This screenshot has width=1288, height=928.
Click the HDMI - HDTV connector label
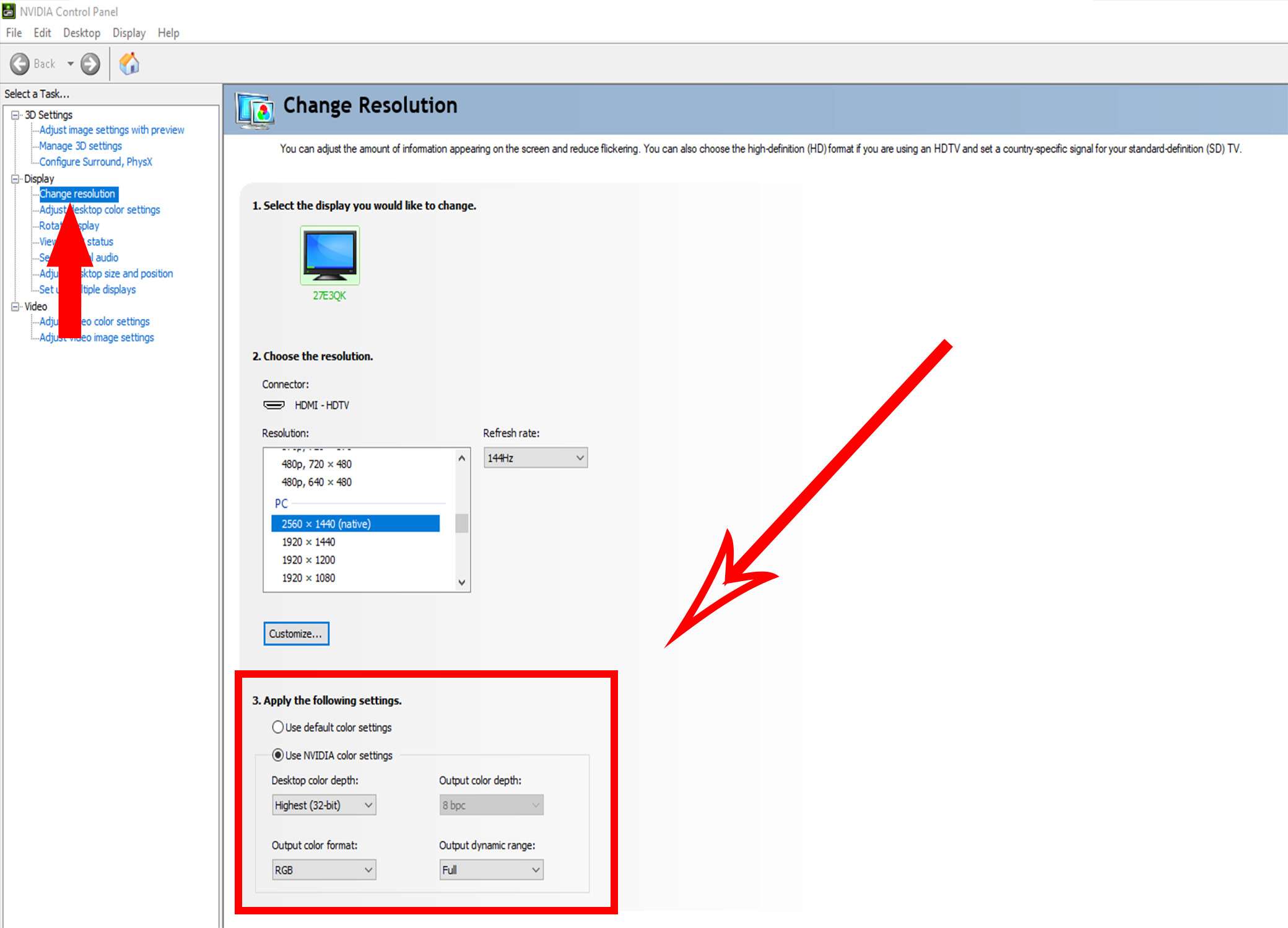[x=321, y=405]
